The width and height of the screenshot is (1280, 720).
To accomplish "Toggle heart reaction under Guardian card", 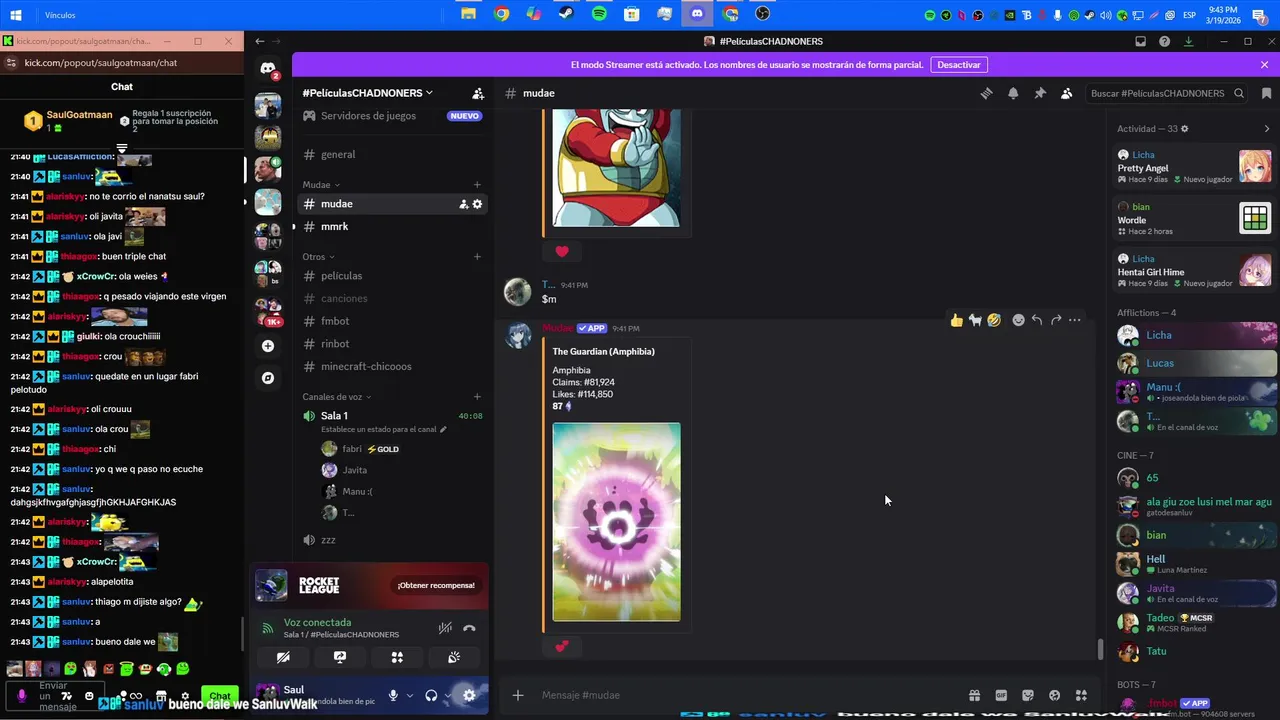I will (x=561, y=647).
